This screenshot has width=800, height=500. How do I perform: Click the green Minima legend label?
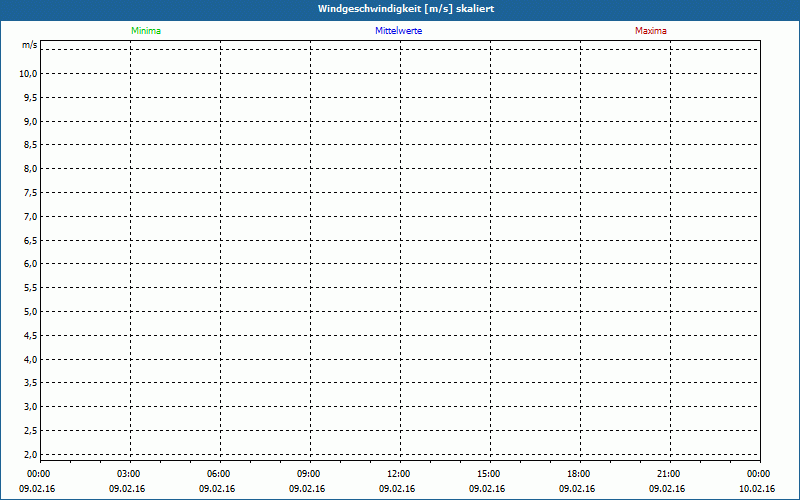tap(146, 31)
